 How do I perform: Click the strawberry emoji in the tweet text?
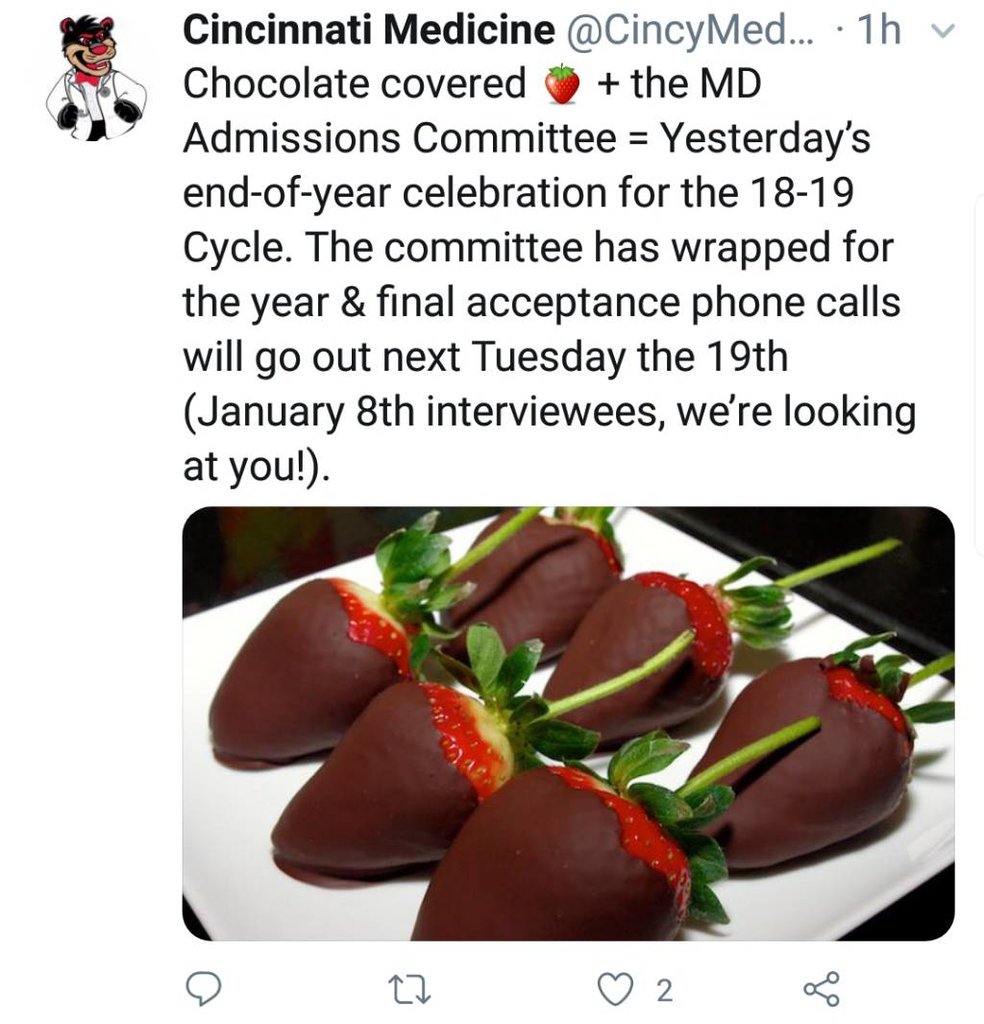point(562,85)
